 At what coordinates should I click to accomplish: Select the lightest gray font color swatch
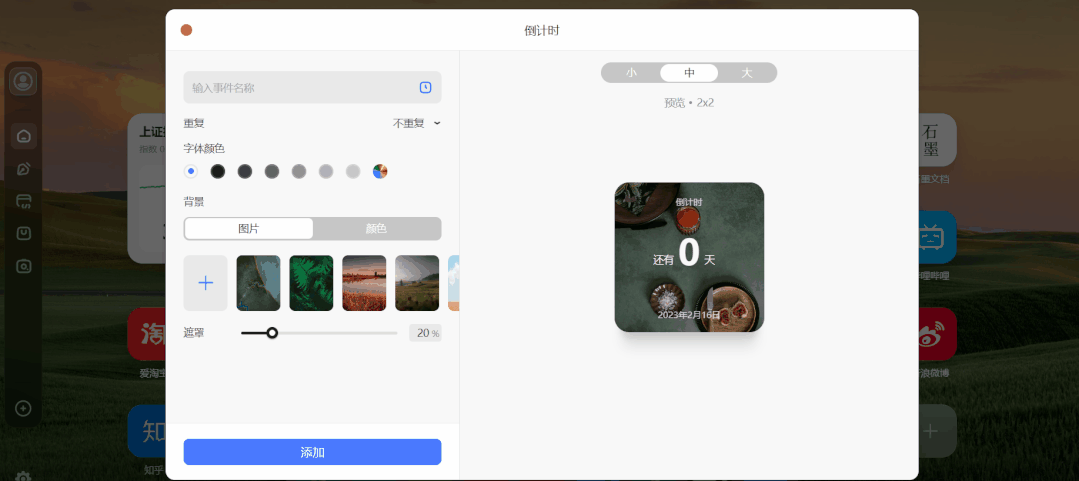coord(353,171)
